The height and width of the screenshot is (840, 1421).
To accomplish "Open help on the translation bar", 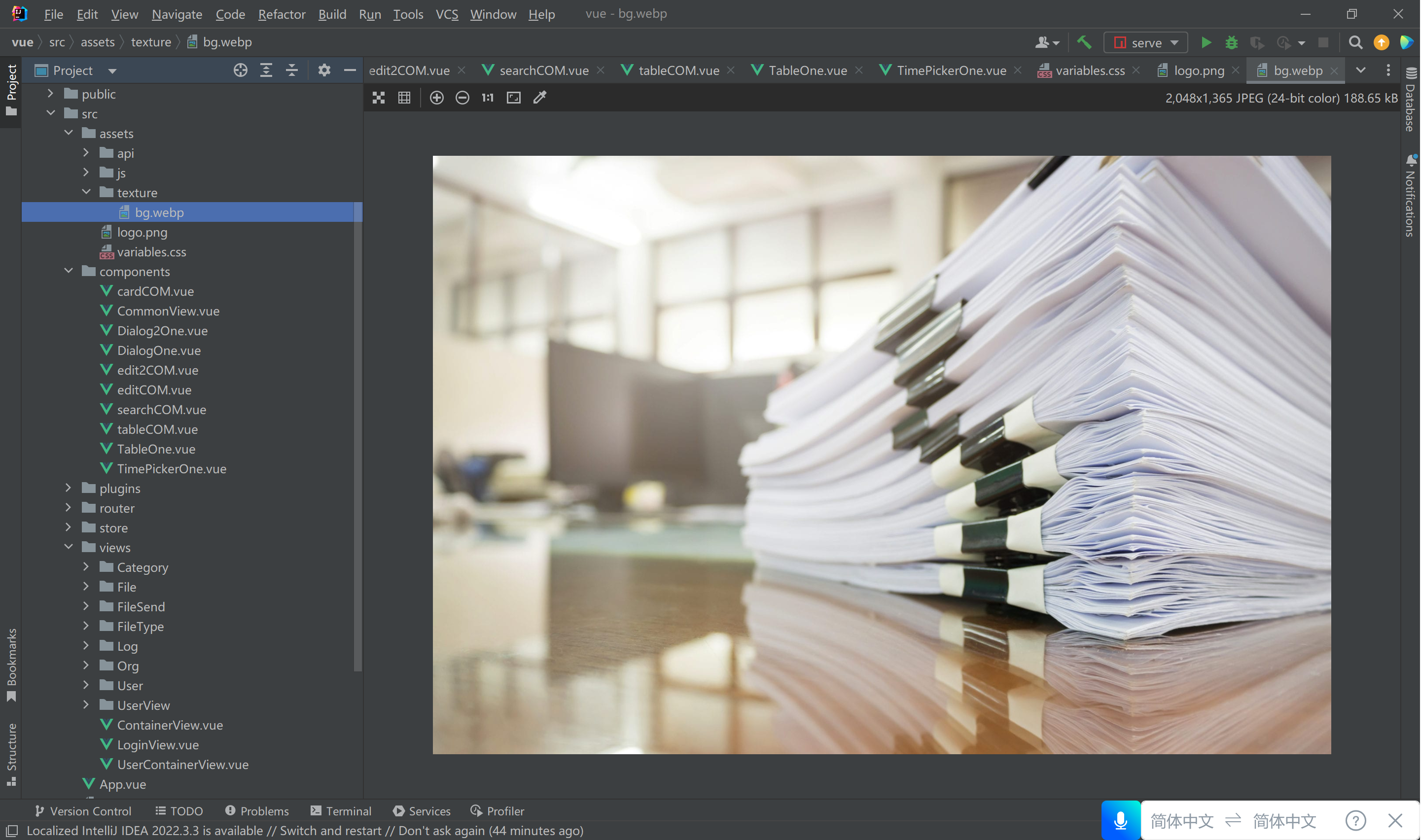I will coord(1355,820).
